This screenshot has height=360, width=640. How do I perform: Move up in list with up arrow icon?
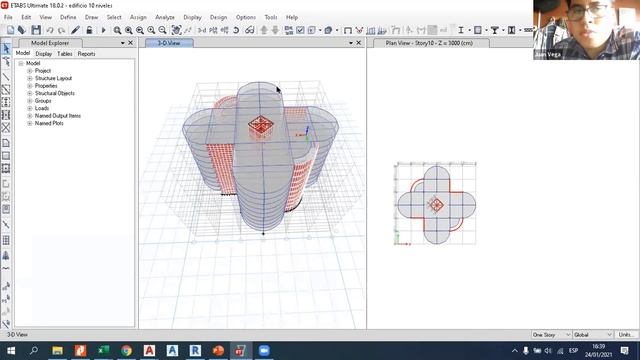pyautogui.click(x=264, y=30)
